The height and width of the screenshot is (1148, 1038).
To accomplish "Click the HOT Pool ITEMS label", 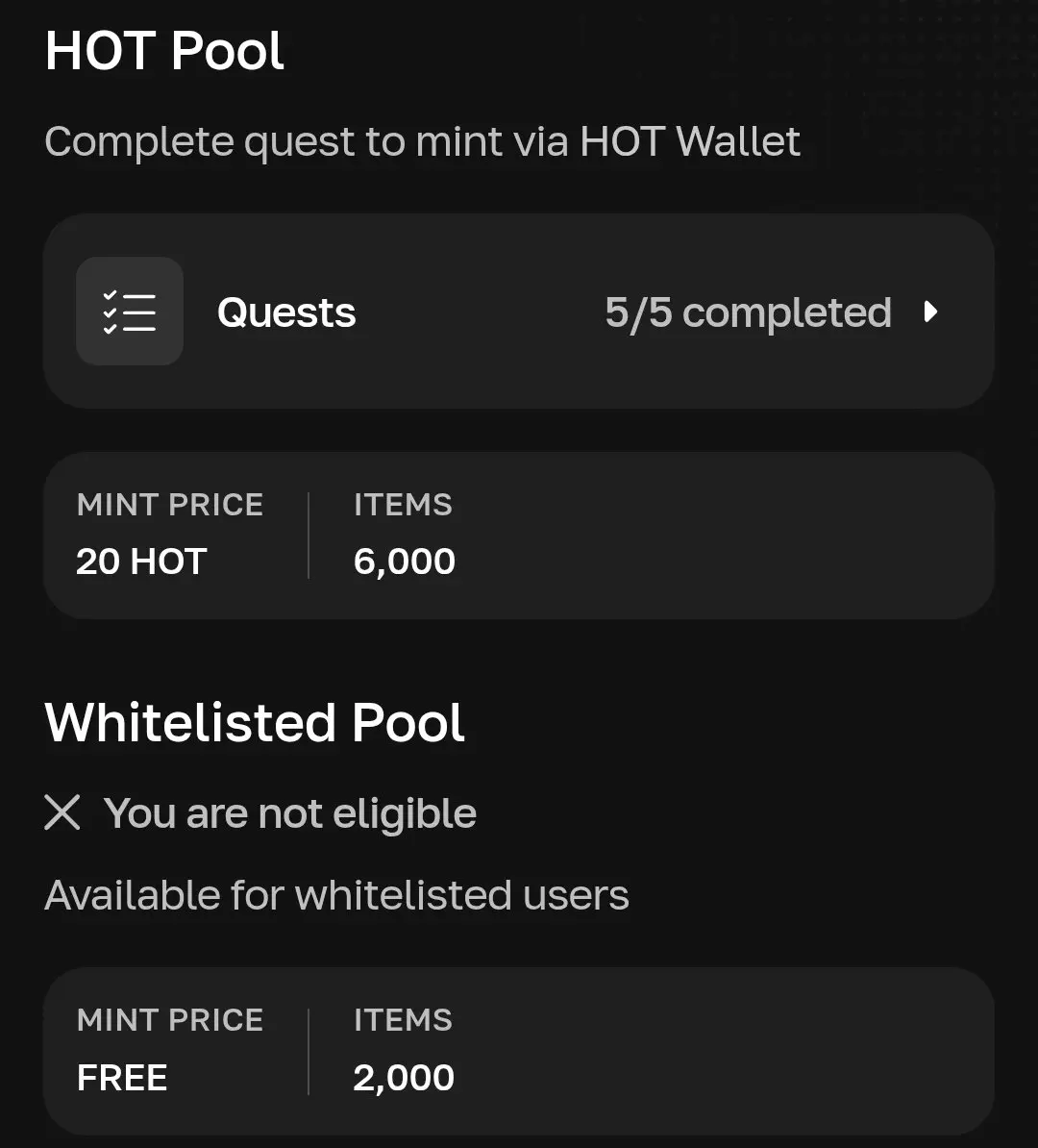I will pyautogui.click(x=404, y=505).
